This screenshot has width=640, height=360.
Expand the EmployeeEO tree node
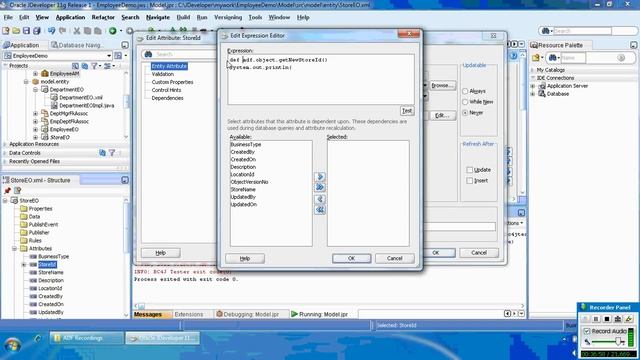click(x=36, y=129)
